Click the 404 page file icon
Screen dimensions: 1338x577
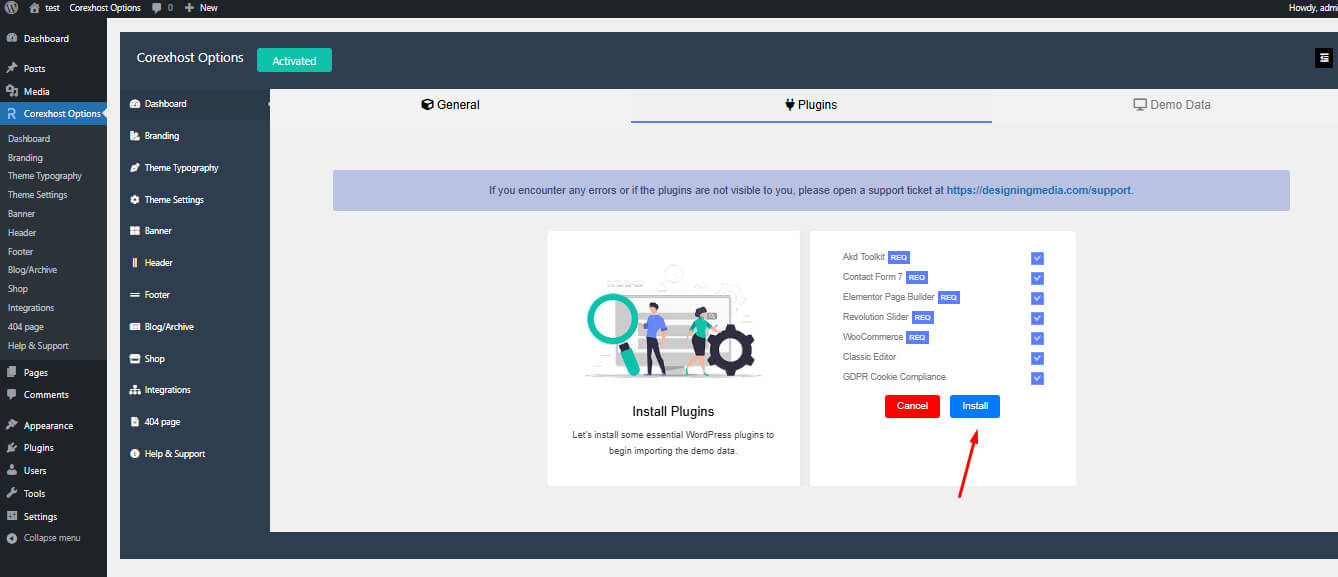coord(135,422)
